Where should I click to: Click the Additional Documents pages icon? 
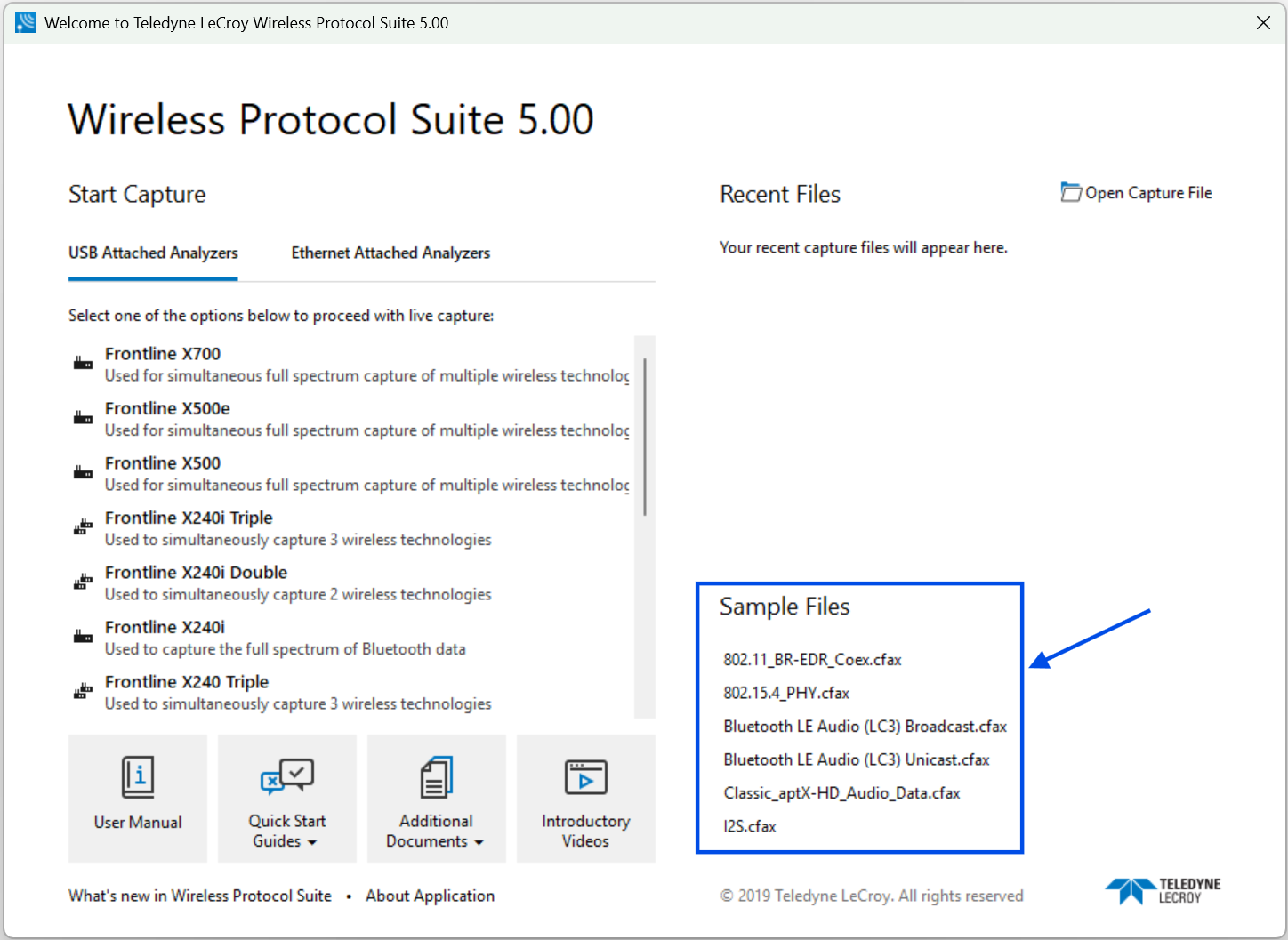point(437,777)
